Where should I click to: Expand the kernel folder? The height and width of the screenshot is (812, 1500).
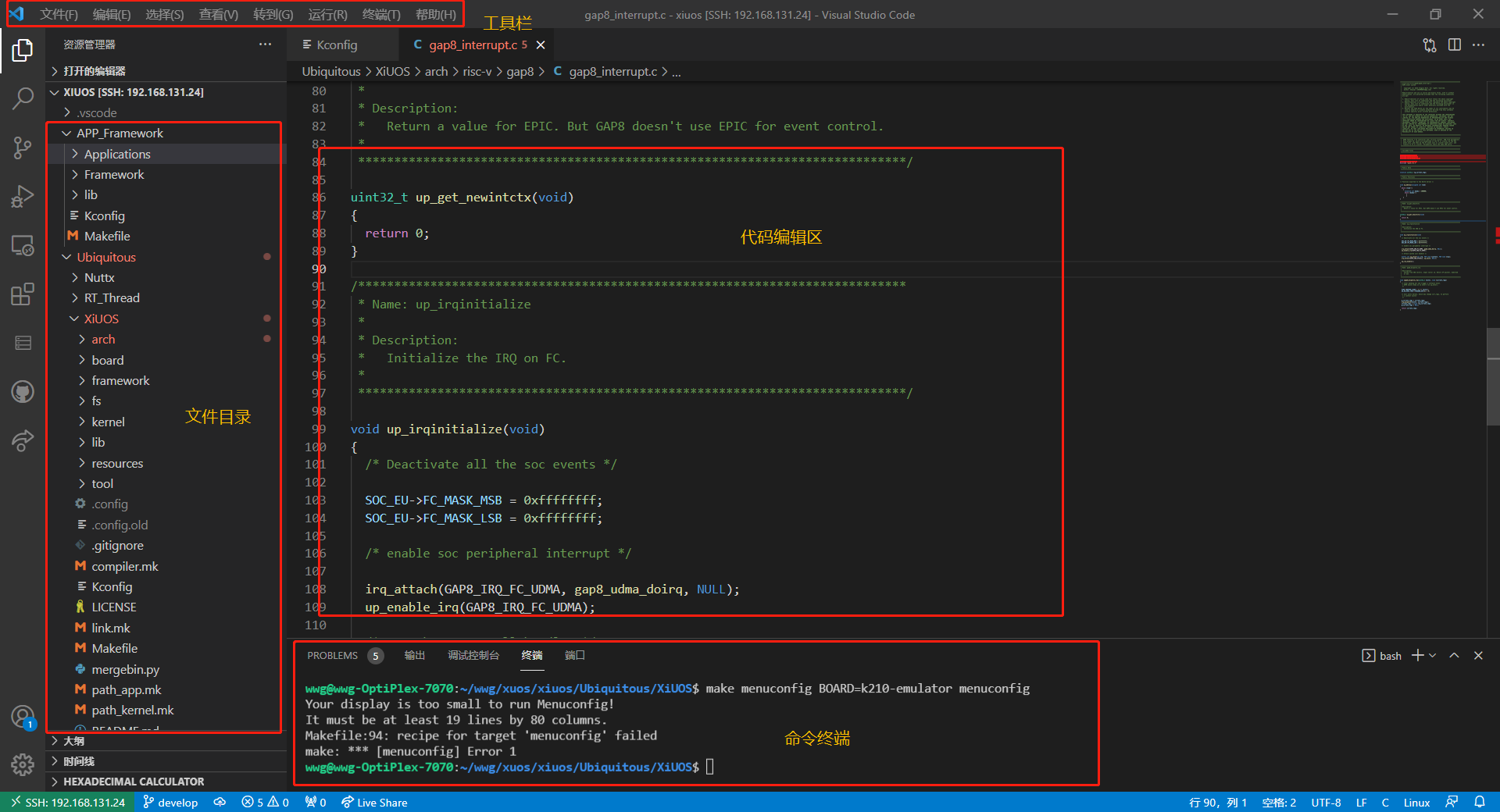[x=166, y=422]
